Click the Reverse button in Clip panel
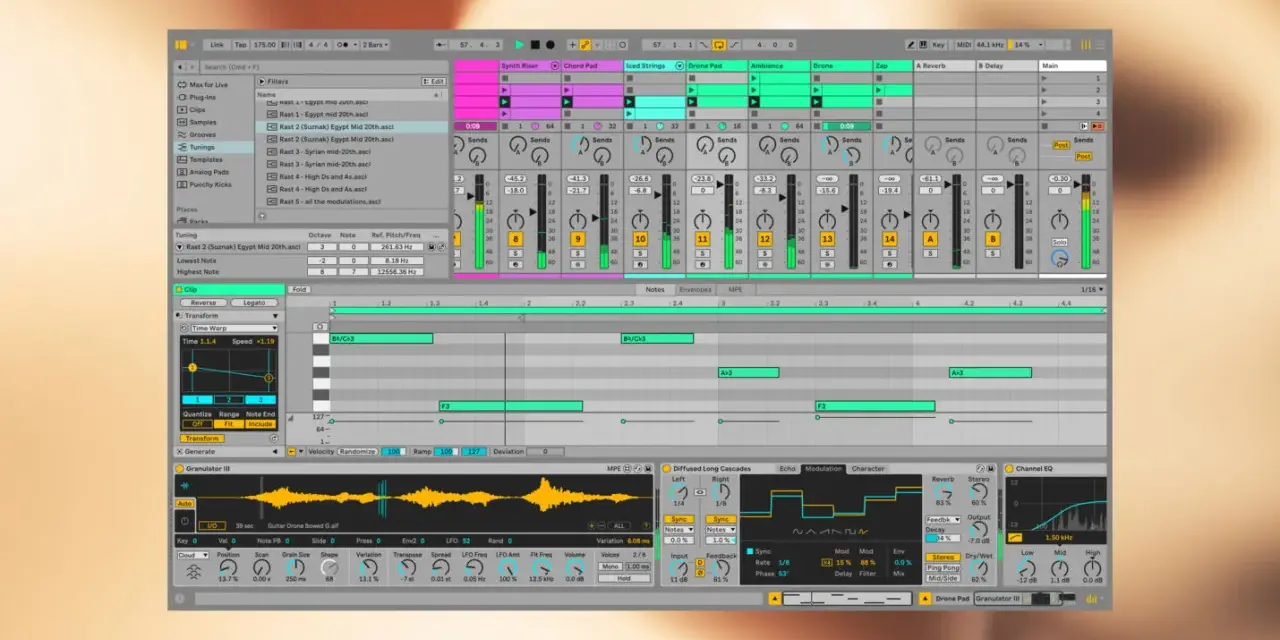The image size is (1280, 640). tap(203, 303)
